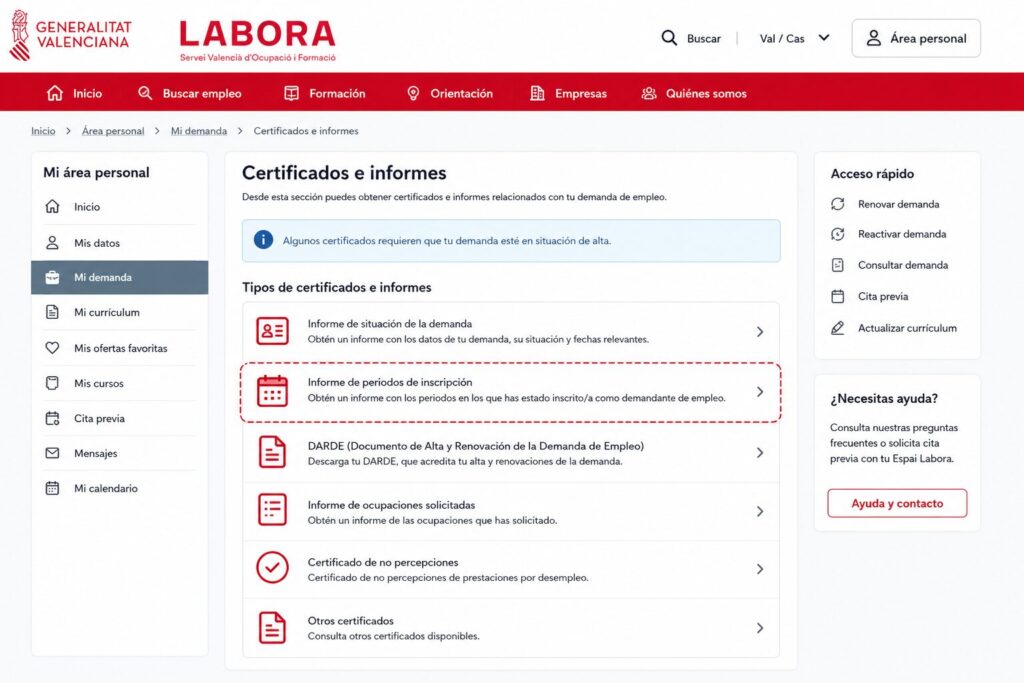Click the Mi calendario calendar icon

52,488
